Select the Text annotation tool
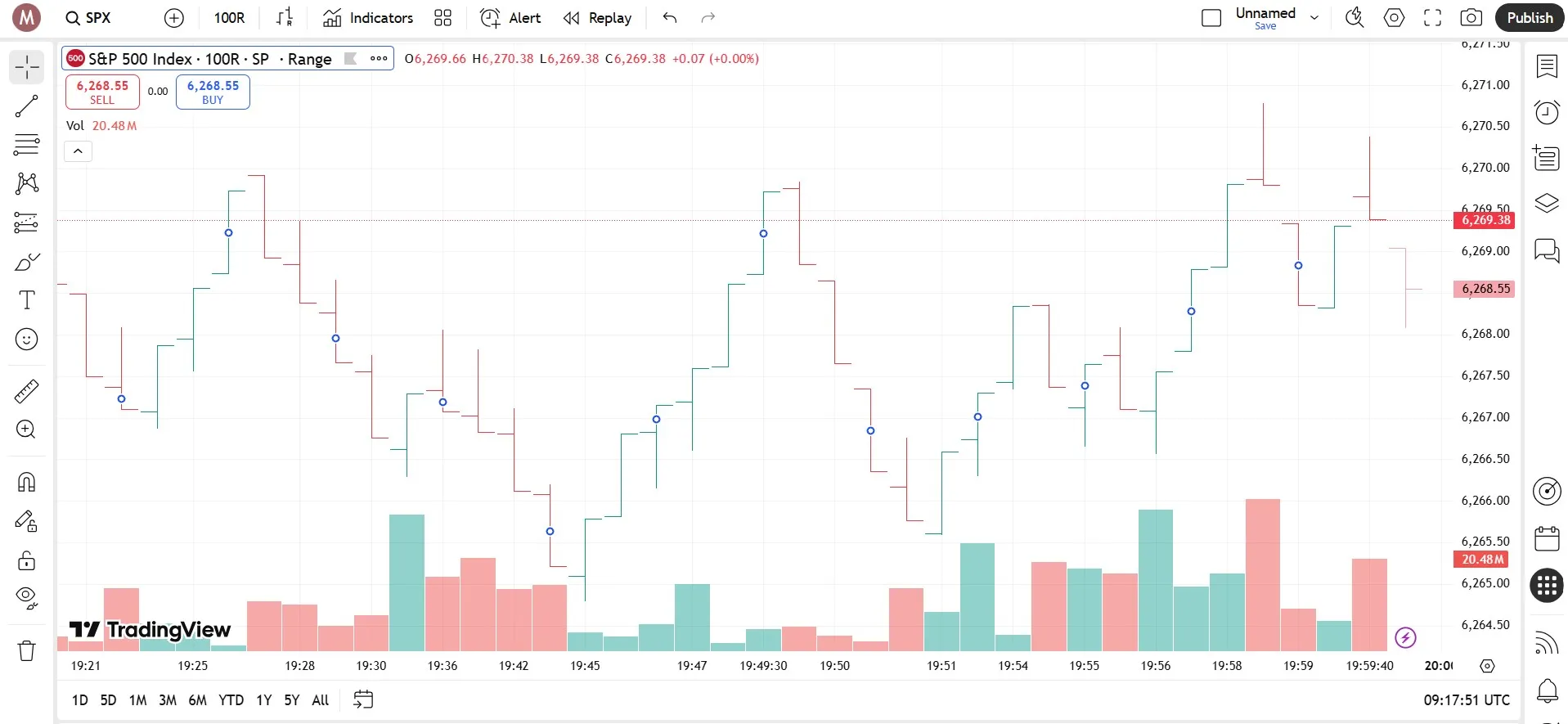The width and height of the screenshot is (1568, 724). pyautogui.click(x=26, y=300)
